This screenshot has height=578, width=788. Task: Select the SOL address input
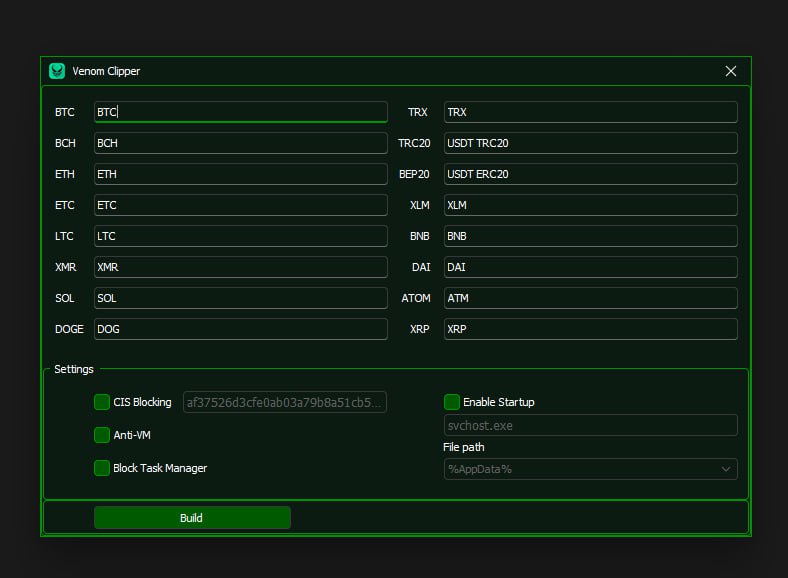coord(241,298)
